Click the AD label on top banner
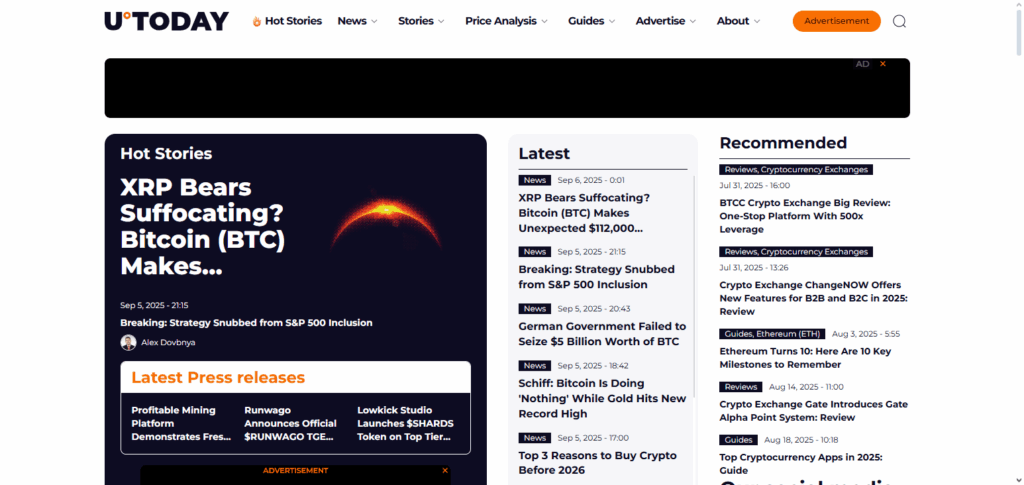The image size is (1024, 485). point(862,64)
